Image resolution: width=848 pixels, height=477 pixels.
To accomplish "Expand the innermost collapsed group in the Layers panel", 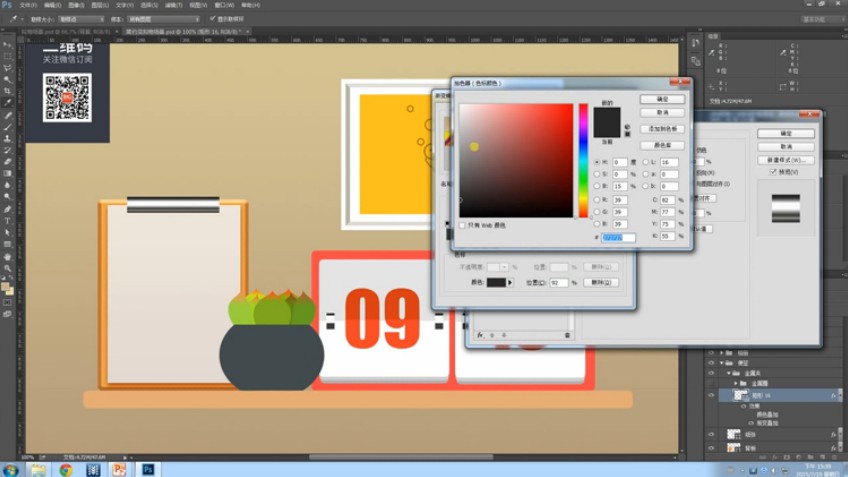I will pos(736,383).
